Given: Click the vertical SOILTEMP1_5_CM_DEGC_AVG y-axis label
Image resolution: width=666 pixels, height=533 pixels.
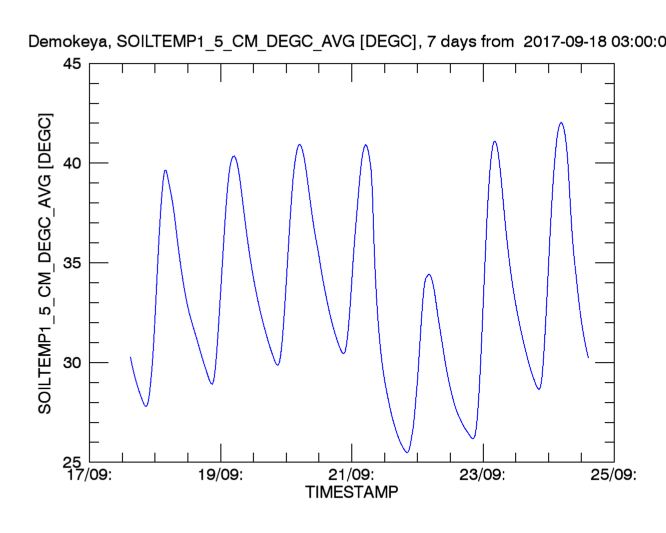Looking at the screenshot, I should pyautogui.click(x=45, y=262).
